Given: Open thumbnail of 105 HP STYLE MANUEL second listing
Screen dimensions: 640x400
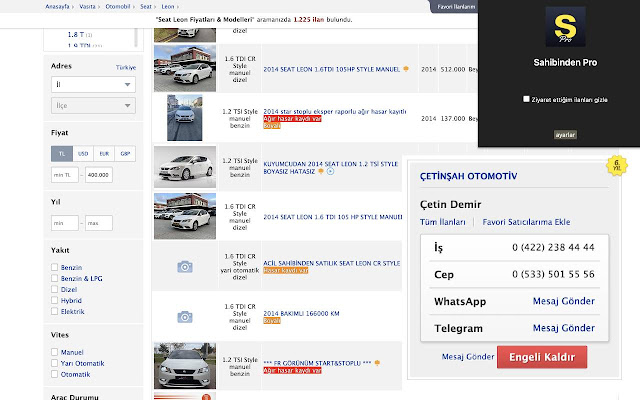Looking at the screenshot, I should pos(185,216).
